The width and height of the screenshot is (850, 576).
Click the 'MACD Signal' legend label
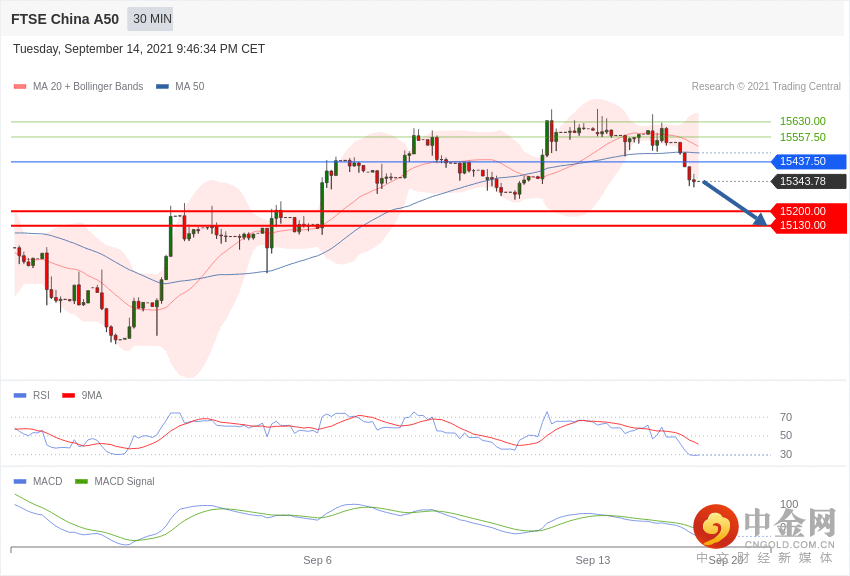124,481
